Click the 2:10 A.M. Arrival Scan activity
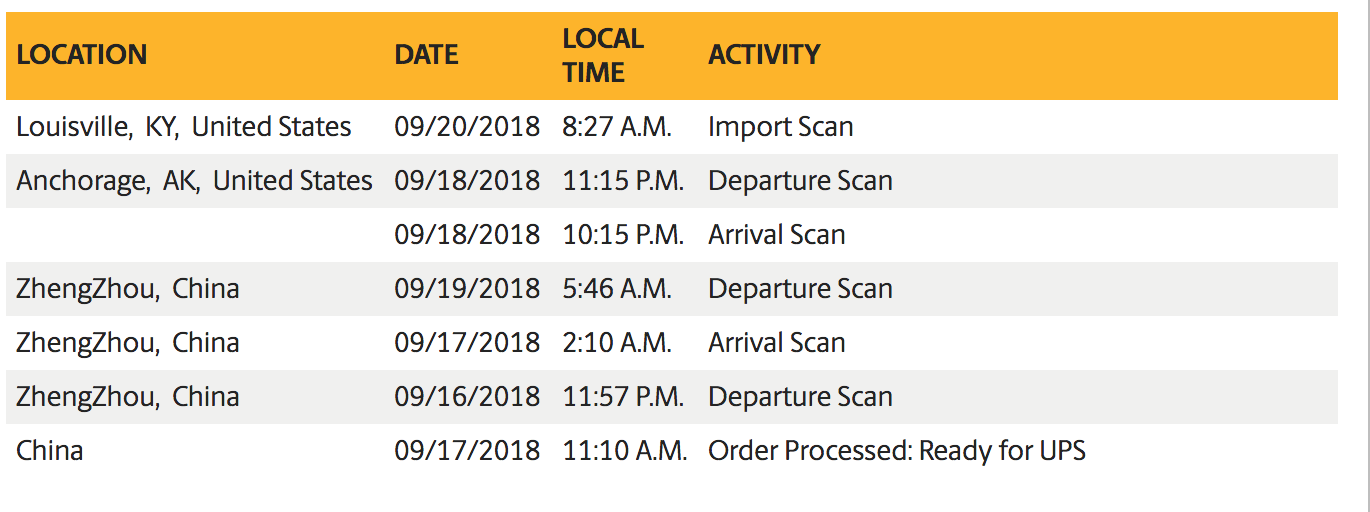Screen dimensions: 1370x512 tap(776, 343)
